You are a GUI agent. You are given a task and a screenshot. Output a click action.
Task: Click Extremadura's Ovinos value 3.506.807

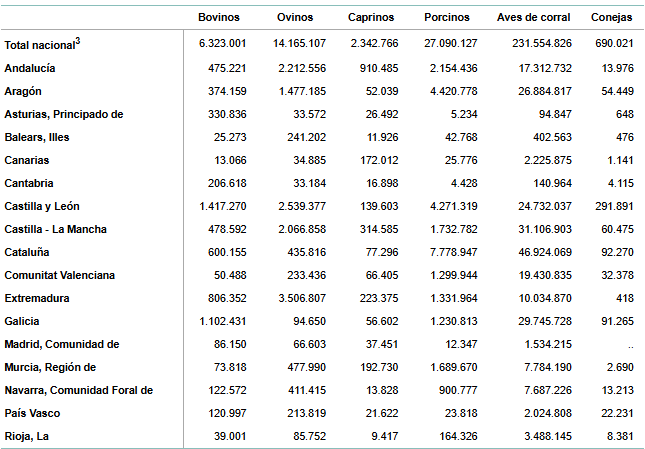point(299,298)
